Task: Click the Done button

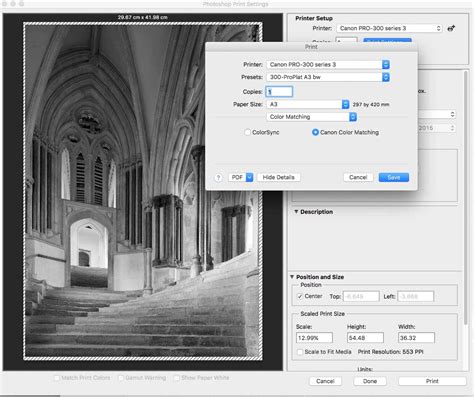Action: (x=370, y=381)
